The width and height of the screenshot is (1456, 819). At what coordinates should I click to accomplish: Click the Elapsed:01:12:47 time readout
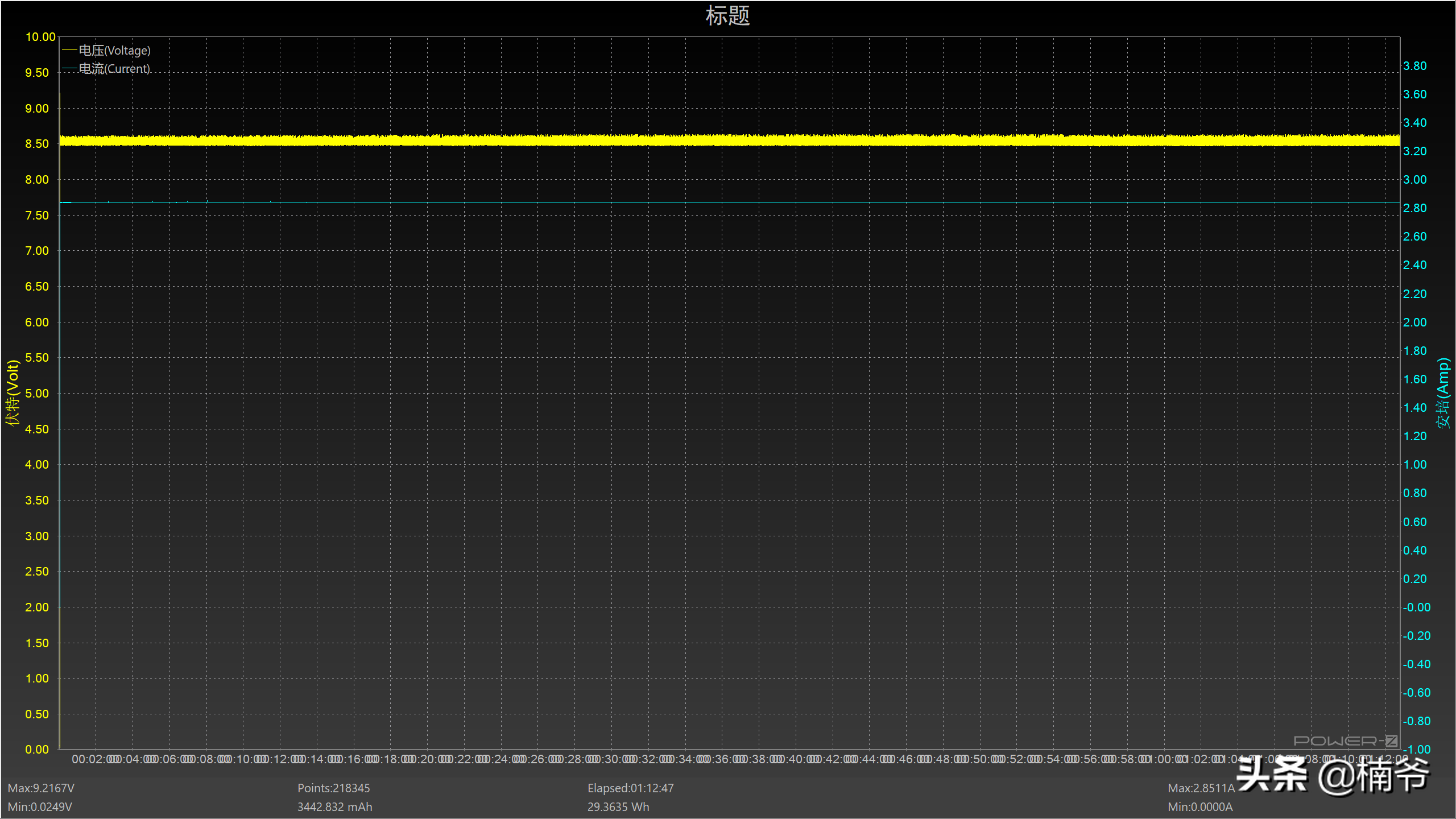(630, 788)
